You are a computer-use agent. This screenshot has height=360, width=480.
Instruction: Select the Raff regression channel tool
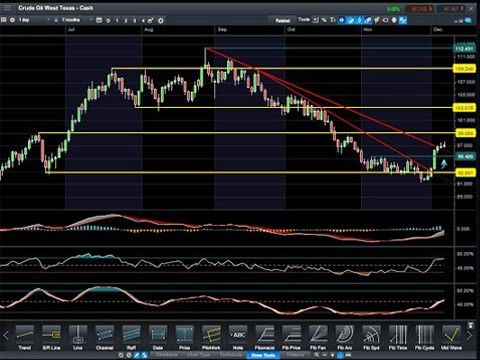click(x=131, y=337)
